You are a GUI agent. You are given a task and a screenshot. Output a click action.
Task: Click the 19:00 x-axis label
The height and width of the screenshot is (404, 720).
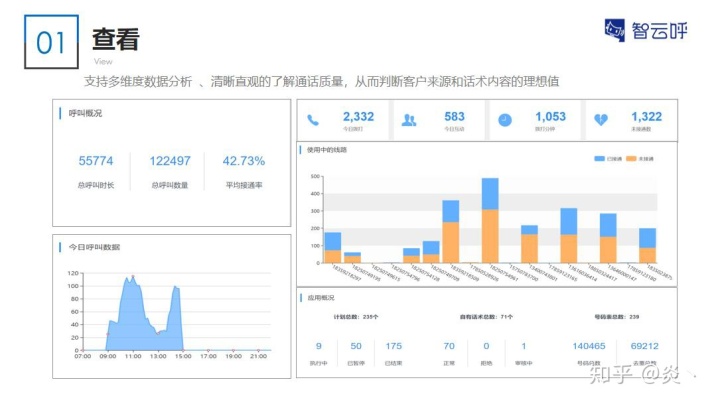point(233,356)
